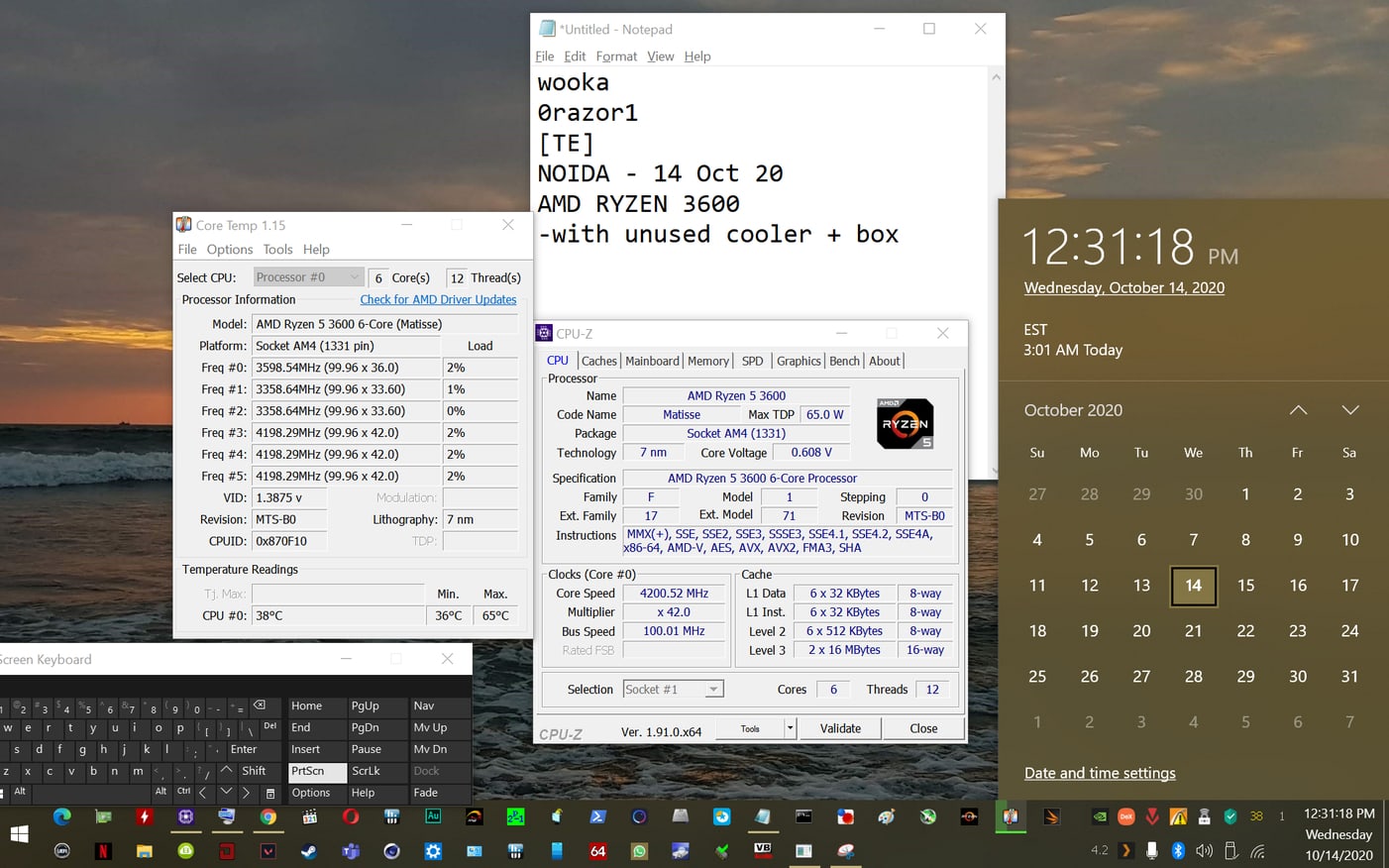Open the Tools dropdown arrow in CPU-Z
1389x868 pixels.
790,728
